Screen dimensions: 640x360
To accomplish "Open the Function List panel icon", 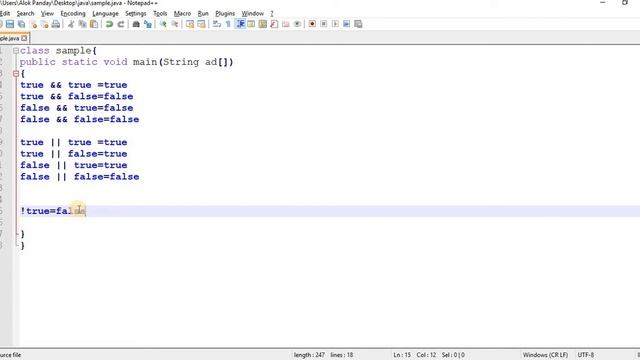I will click(274, 24).
